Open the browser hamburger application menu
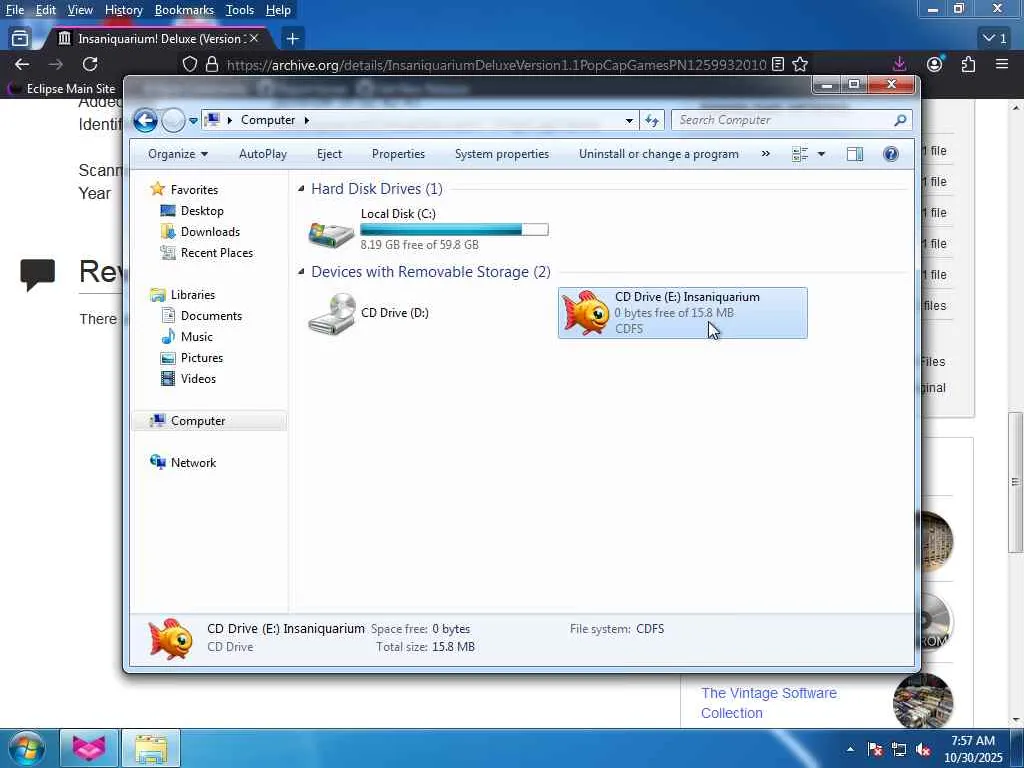Screen dimensions: 1024x768 coord(1002,64)
